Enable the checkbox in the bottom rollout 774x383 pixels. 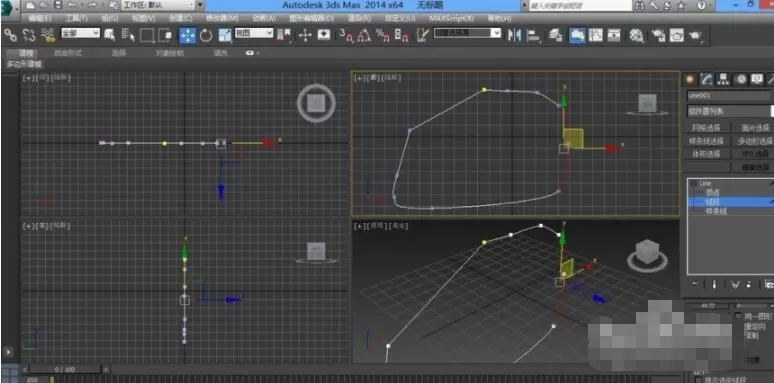pyautogui.click(x=698, y=379)
